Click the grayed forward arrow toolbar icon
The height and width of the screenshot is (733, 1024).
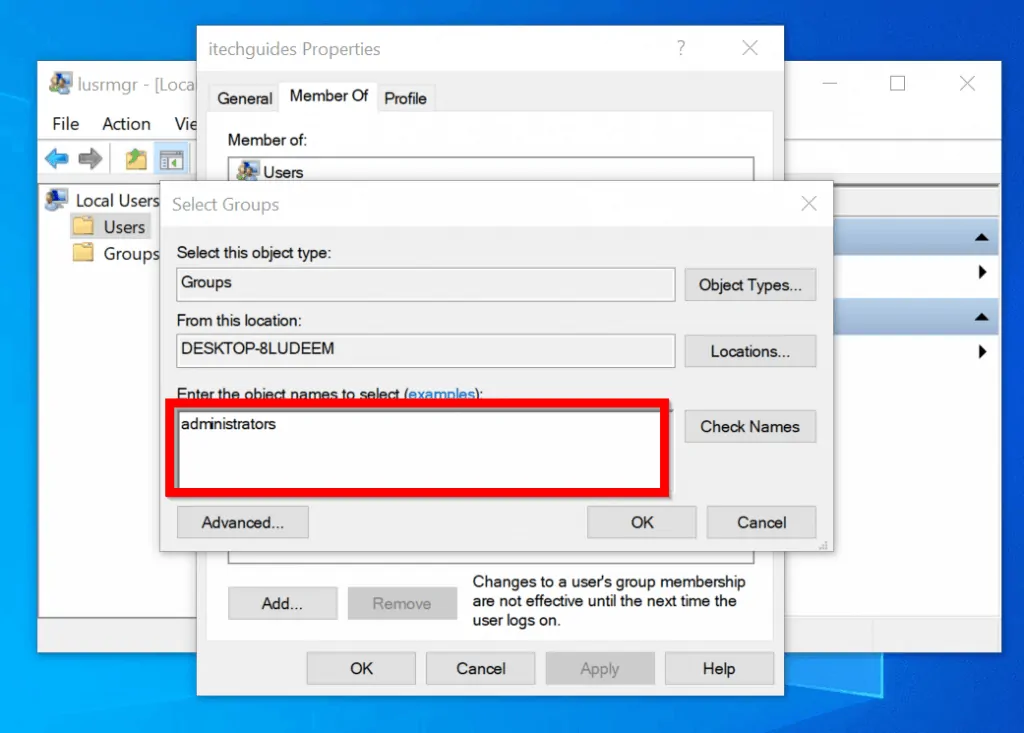point(89,158)
